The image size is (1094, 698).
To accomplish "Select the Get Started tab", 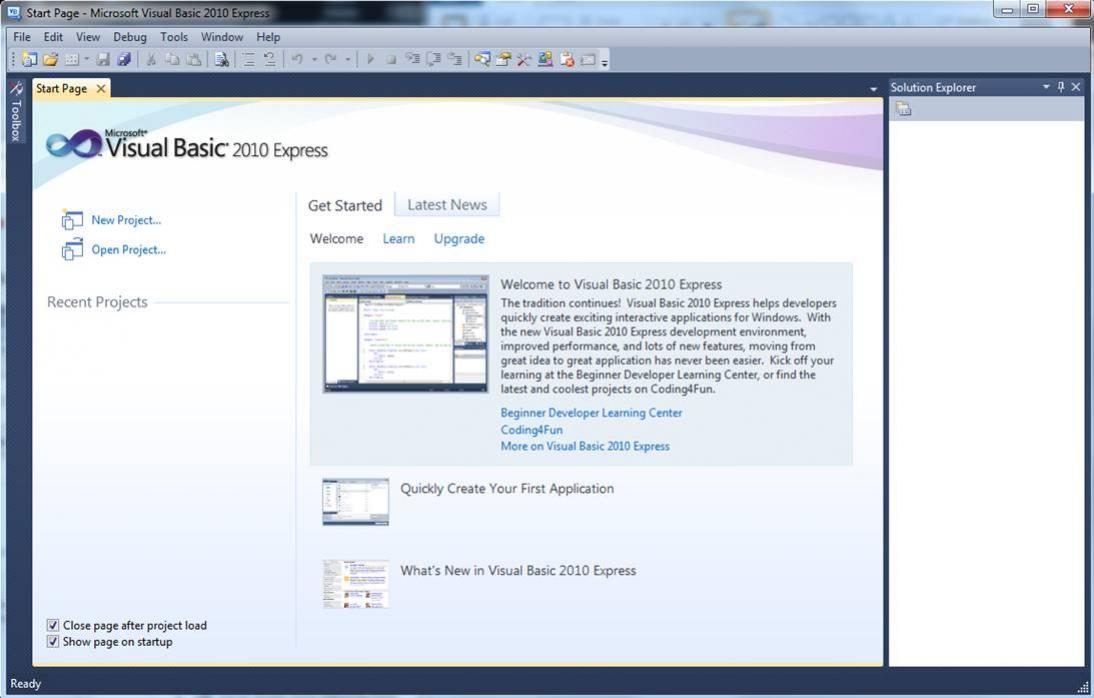I will coord(345,205).
